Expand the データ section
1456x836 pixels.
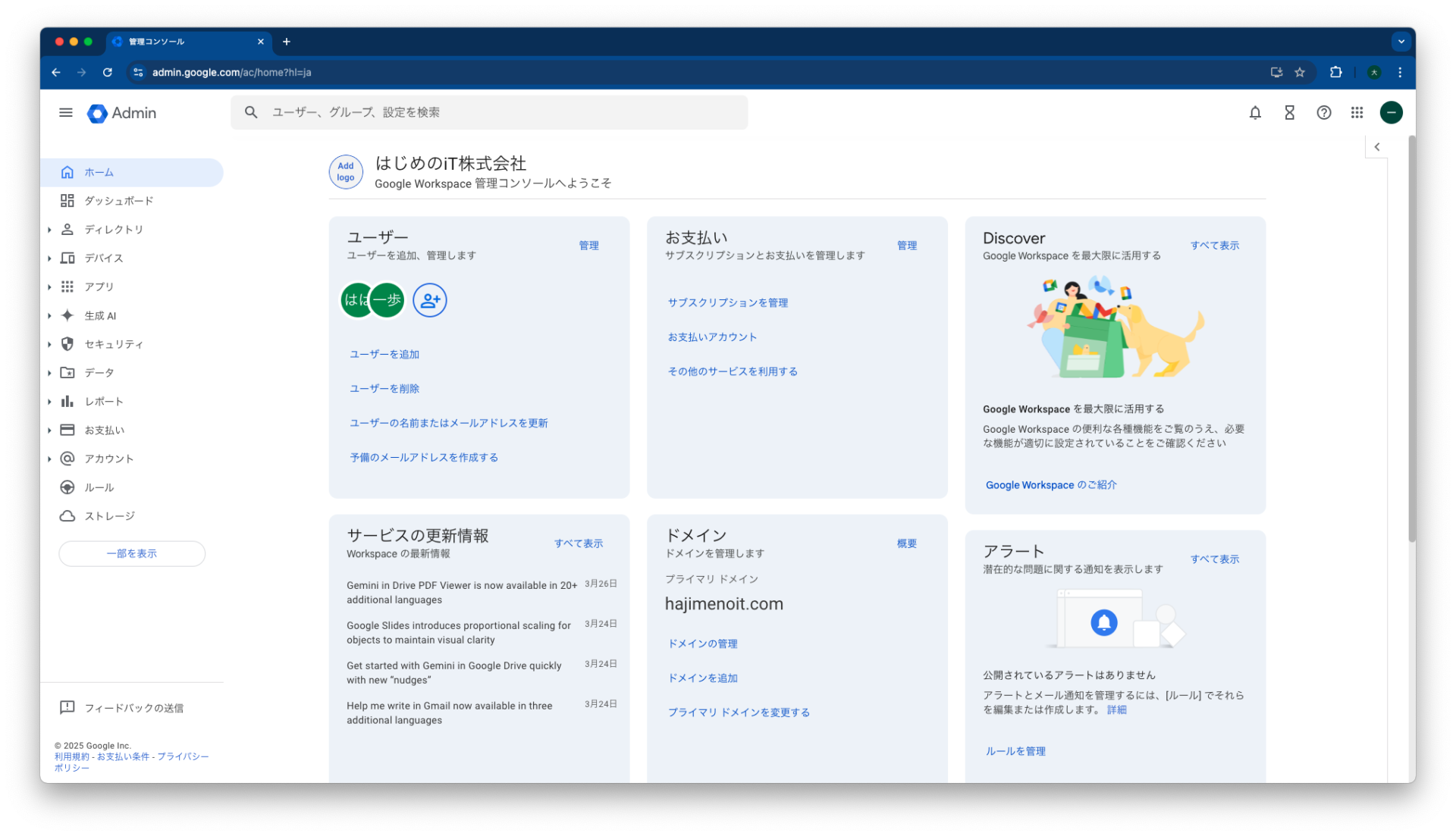coord(50,373)
